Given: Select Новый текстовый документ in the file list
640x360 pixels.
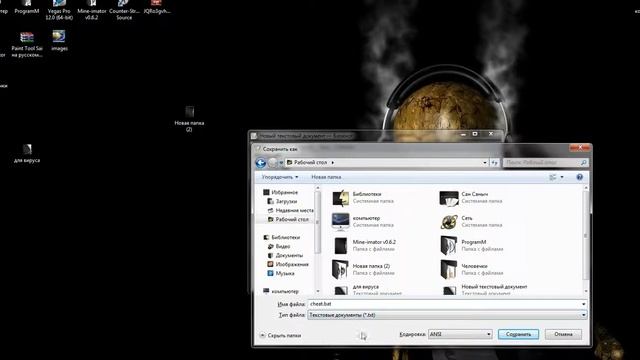Looking at the screenshot, I should (486, 290).
